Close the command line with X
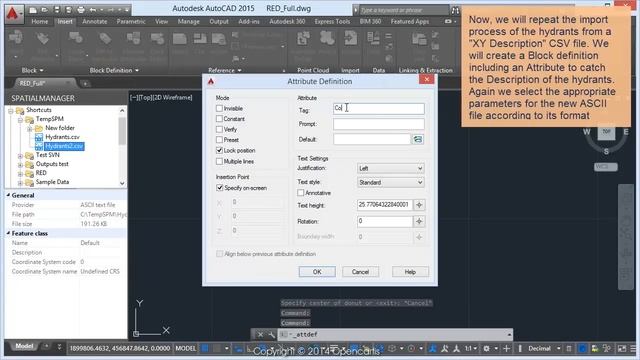Viewport: 640px width, 360px height. (x=260, y=335)
